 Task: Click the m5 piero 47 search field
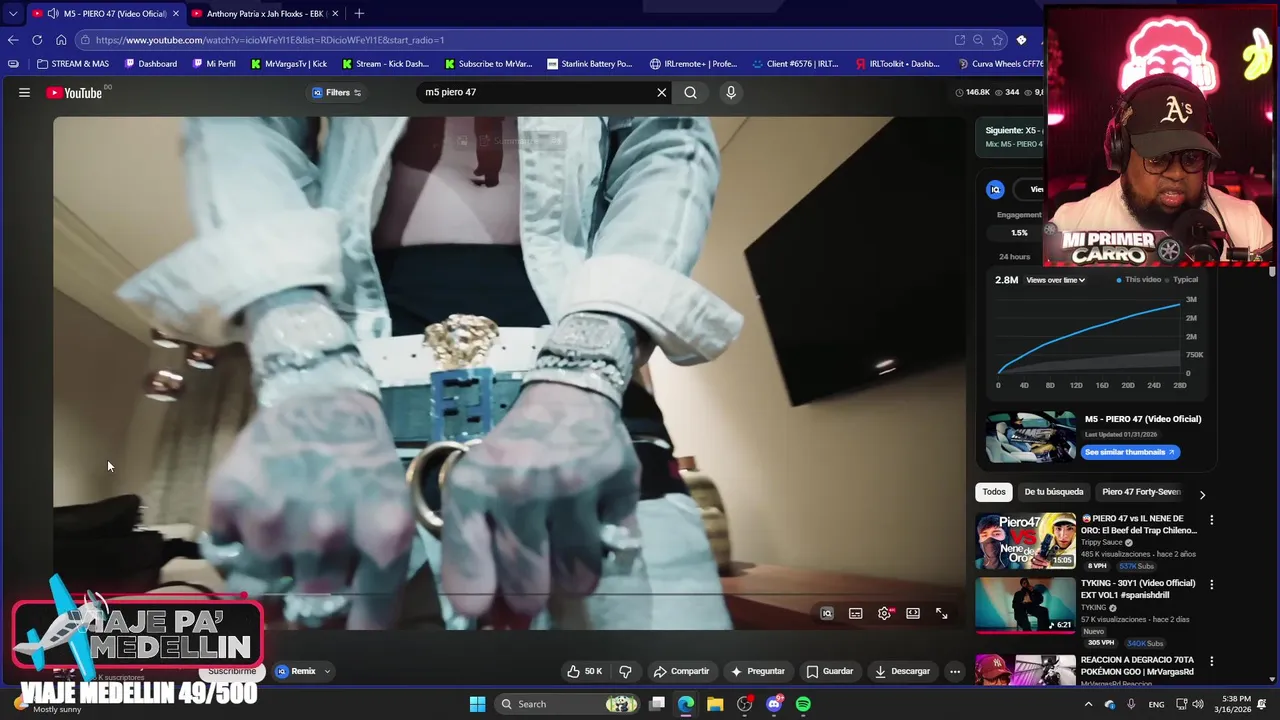click(535, 92)
